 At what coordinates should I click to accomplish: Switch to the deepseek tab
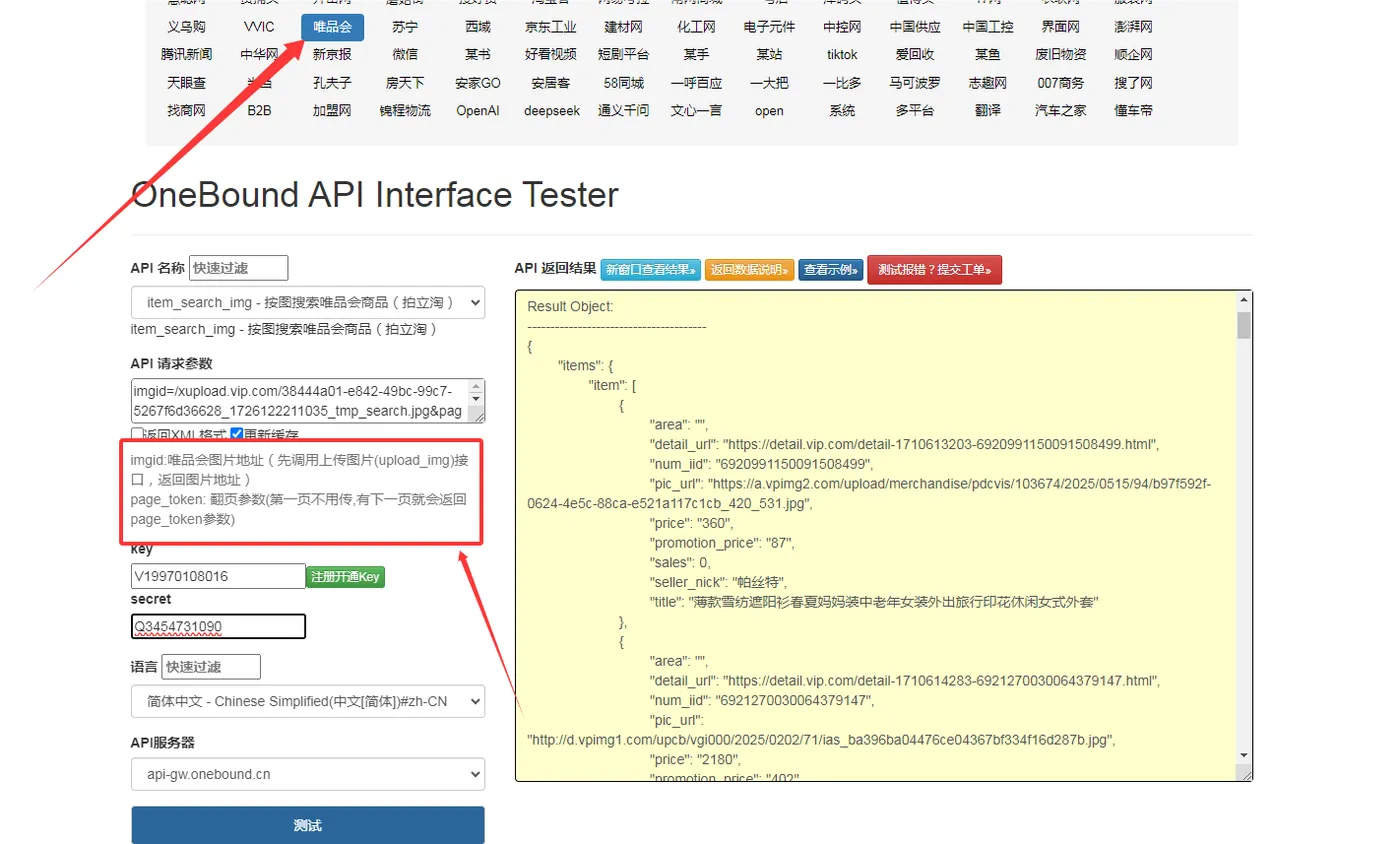(551, 111)
